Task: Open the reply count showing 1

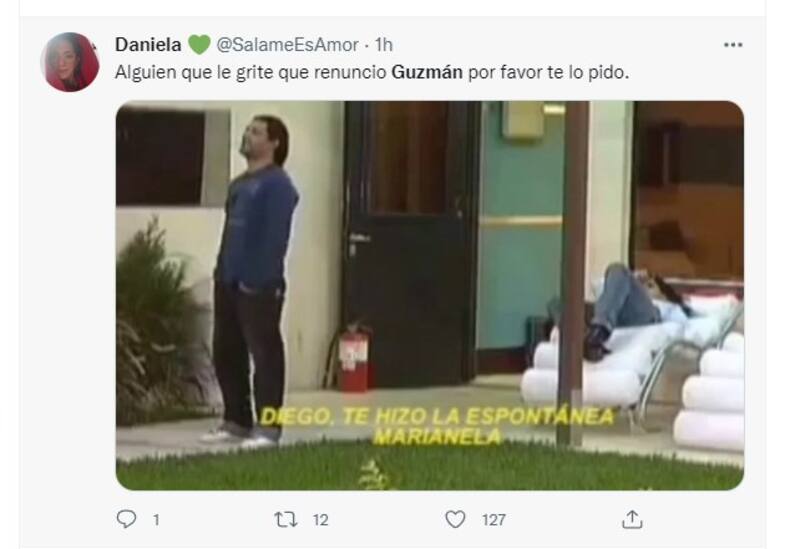Action: 156,520
